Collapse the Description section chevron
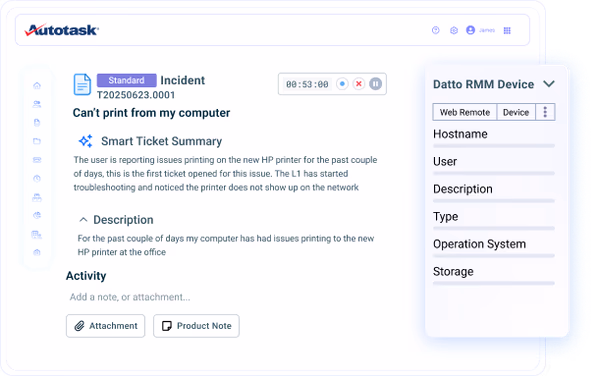The height and width of the screenshot is (376, 600). point(83,220)
